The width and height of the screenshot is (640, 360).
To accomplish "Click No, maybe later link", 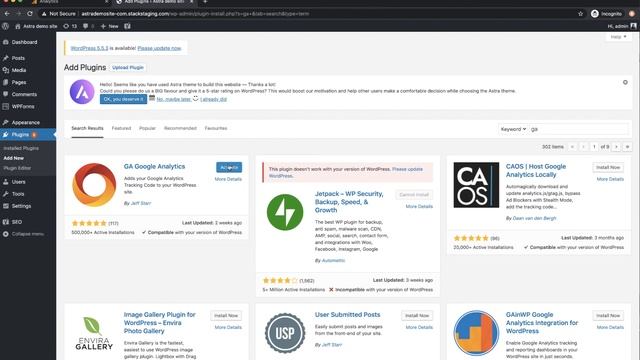I will click(x=174, y=99).
